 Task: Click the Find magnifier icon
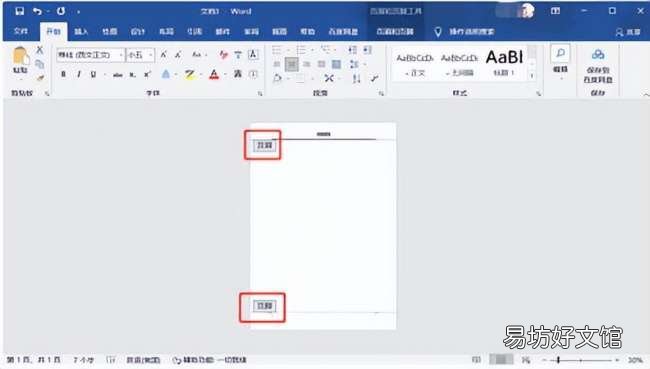560,53
